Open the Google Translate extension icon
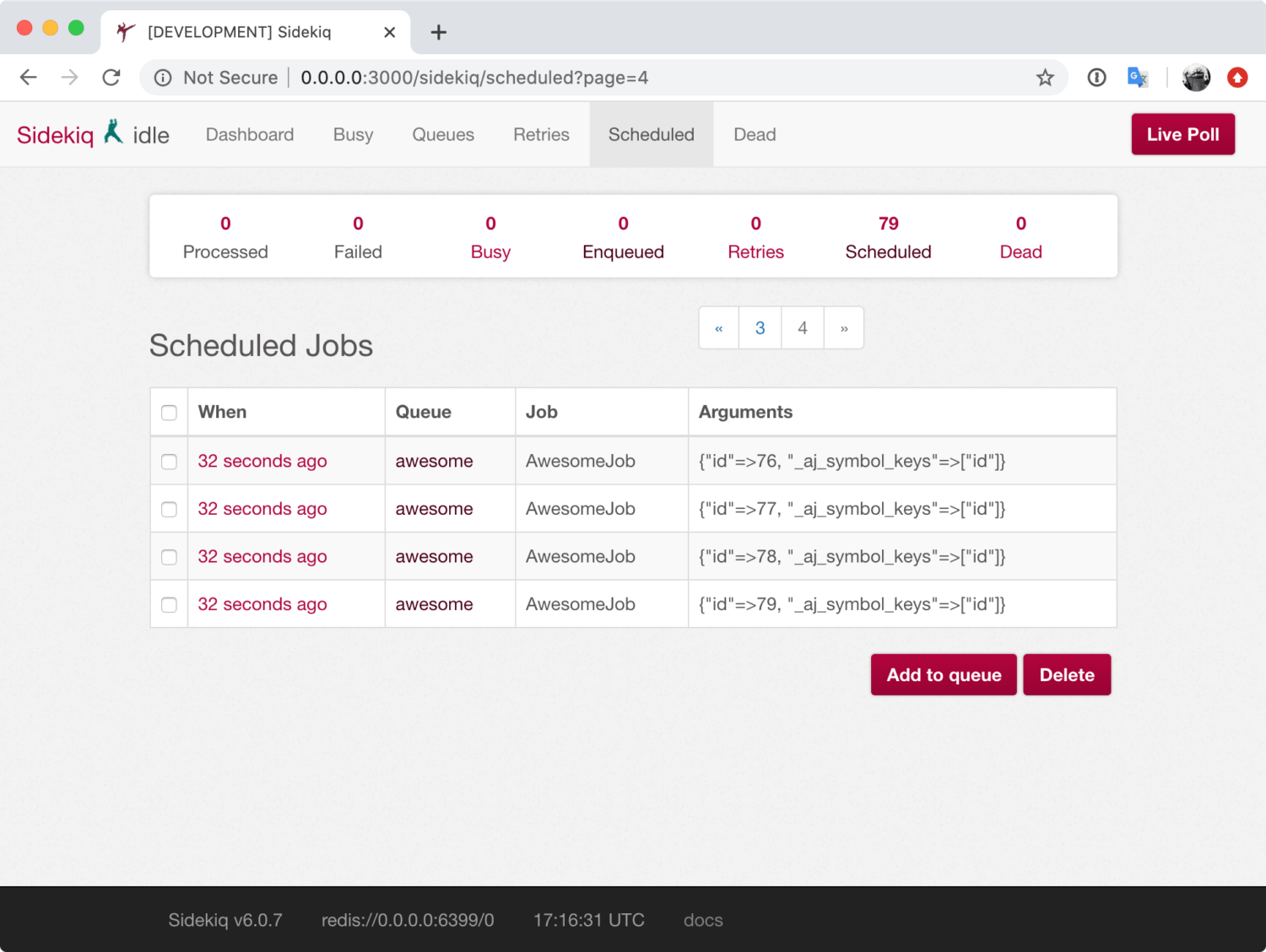This screenshot has height=952, width=1266. click(1137, 78)
